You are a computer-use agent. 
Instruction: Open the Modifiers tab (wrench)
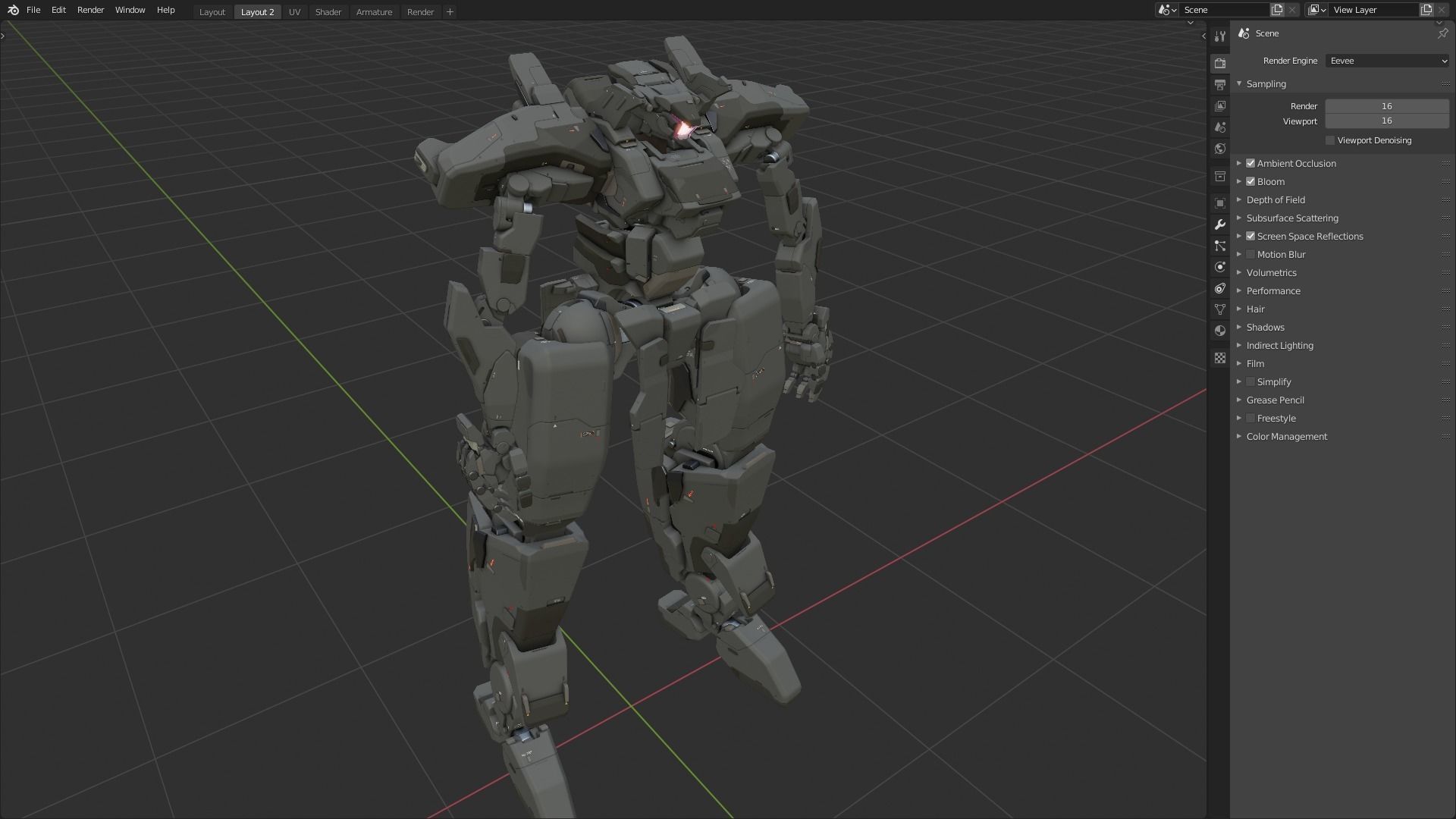point(1219,224)
